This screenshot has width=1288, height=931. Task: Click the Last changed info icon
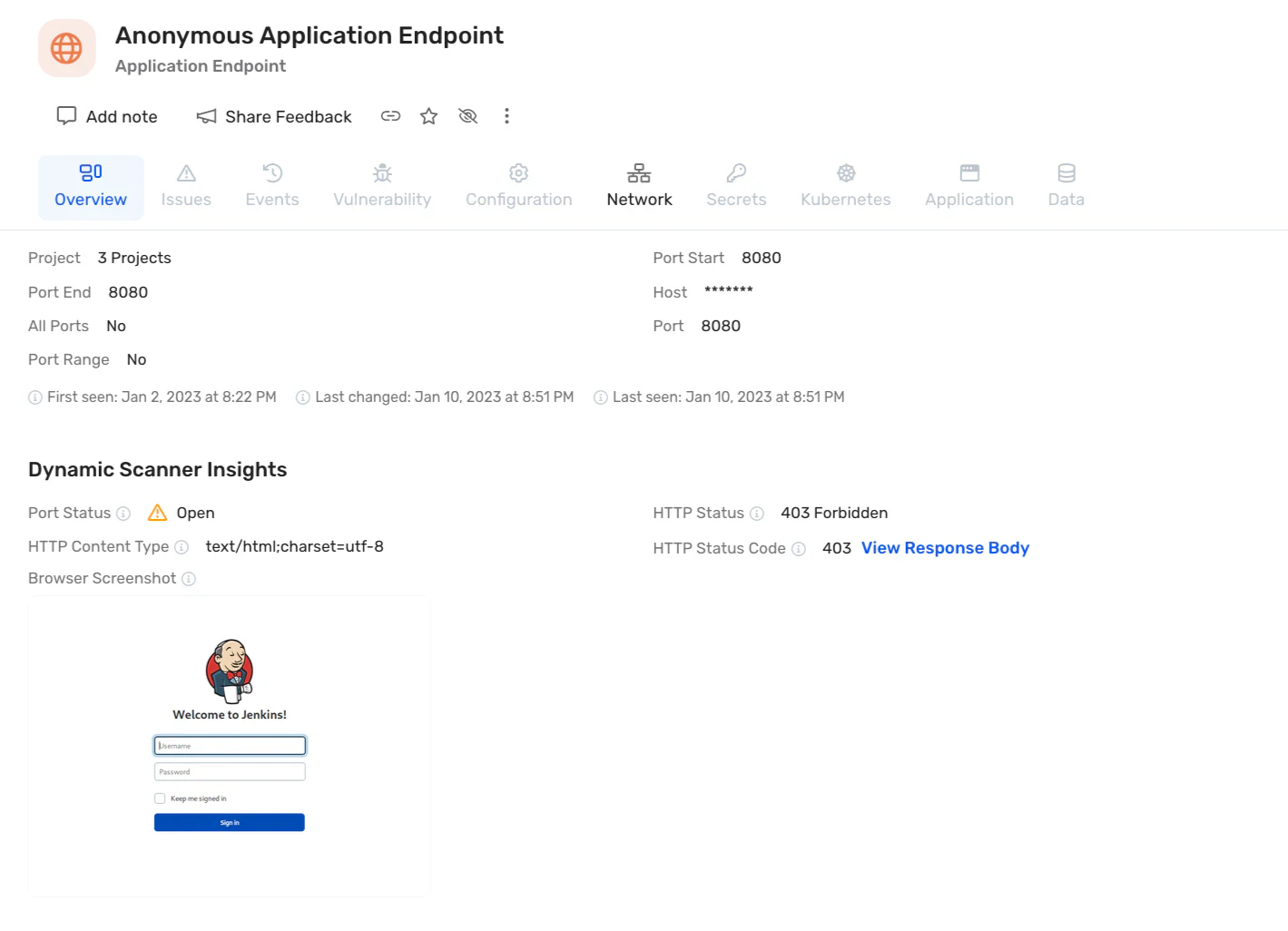pos(303,397)
